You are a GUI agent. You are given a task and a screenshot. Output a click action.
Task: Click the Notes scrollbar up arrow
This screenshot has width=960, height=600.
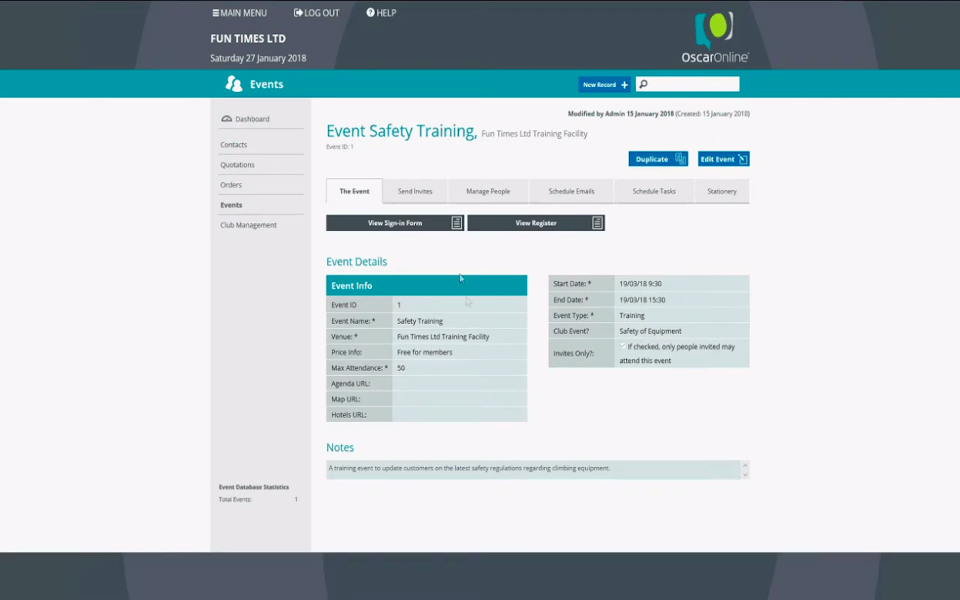click(x=745, y=465)
